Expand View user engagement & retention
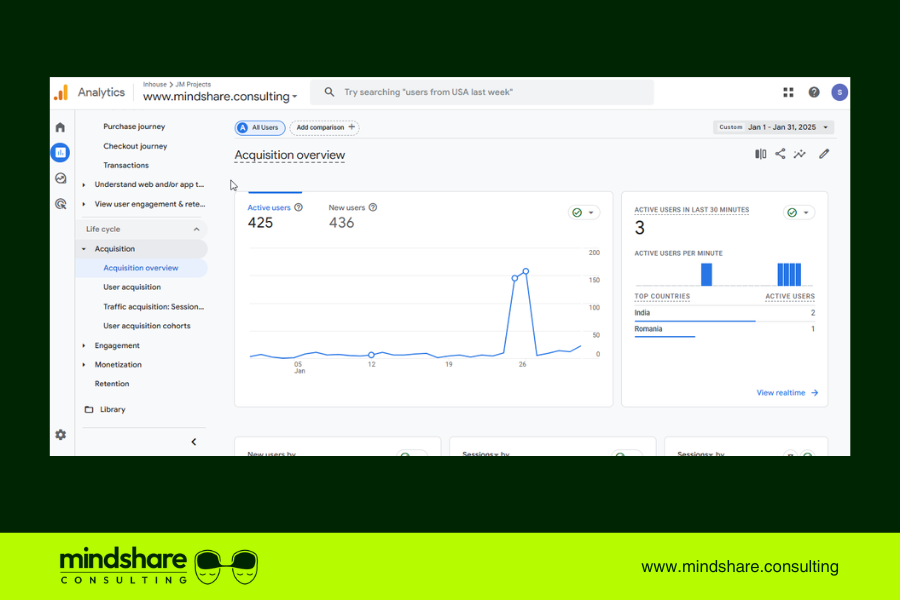 [x=84, y=204]
